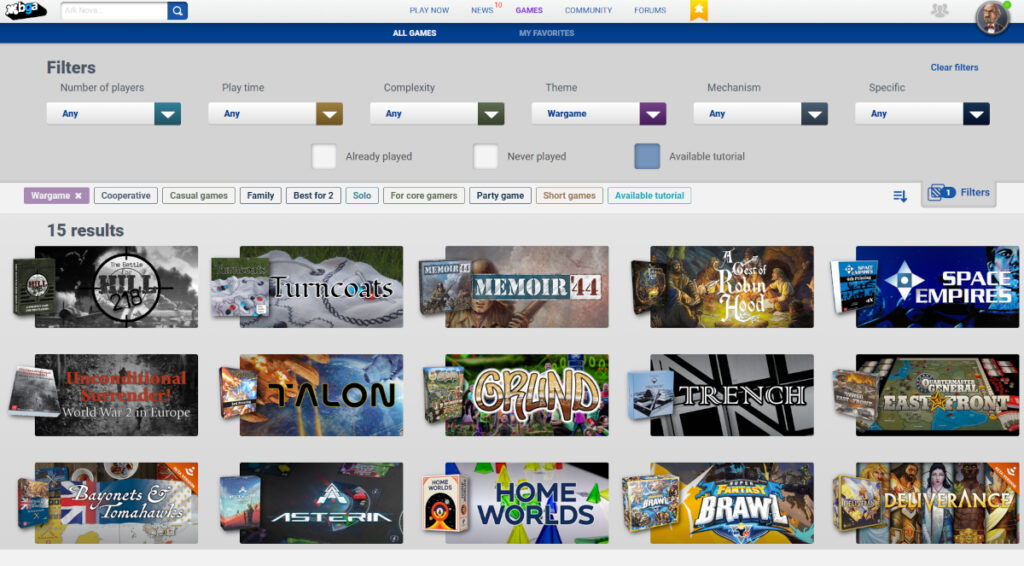Viewport: 1024px width, 566px height.
Task: Collapse the Filters panel button
Action: (x=958, y=193)
